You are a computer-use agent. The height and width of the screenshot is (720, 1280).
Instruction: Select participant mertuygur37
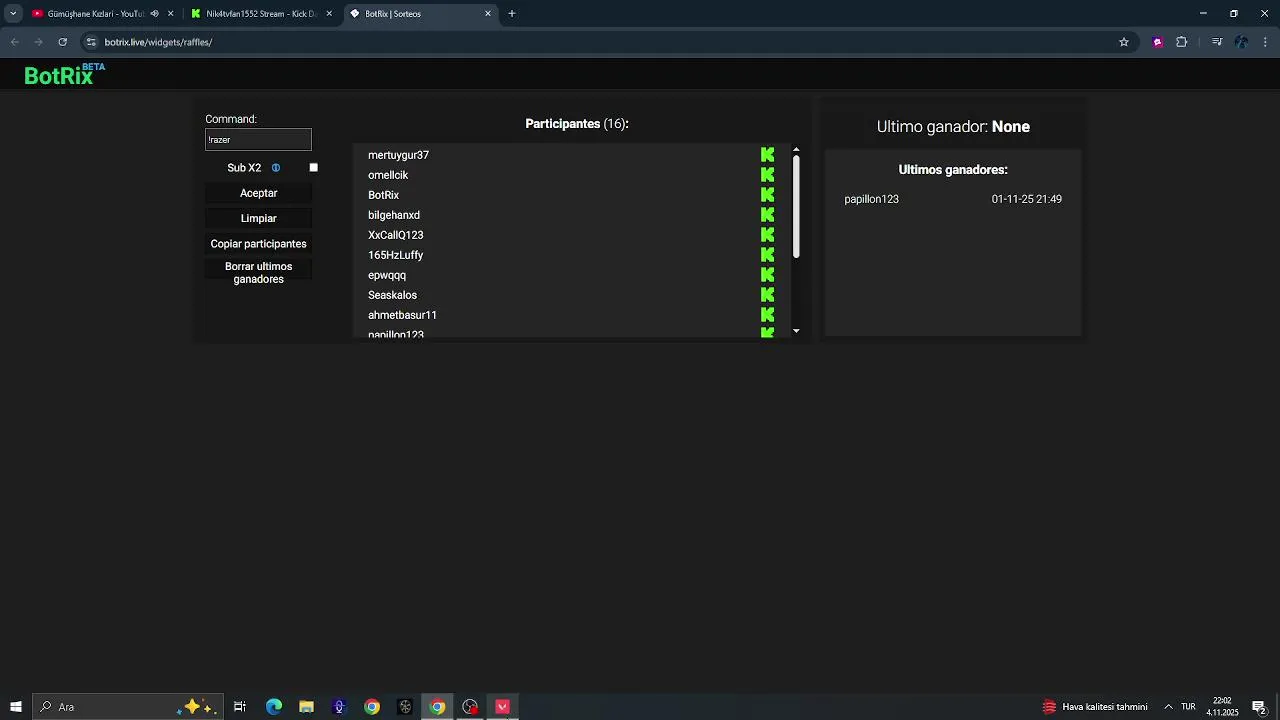[x=398, y=155]
